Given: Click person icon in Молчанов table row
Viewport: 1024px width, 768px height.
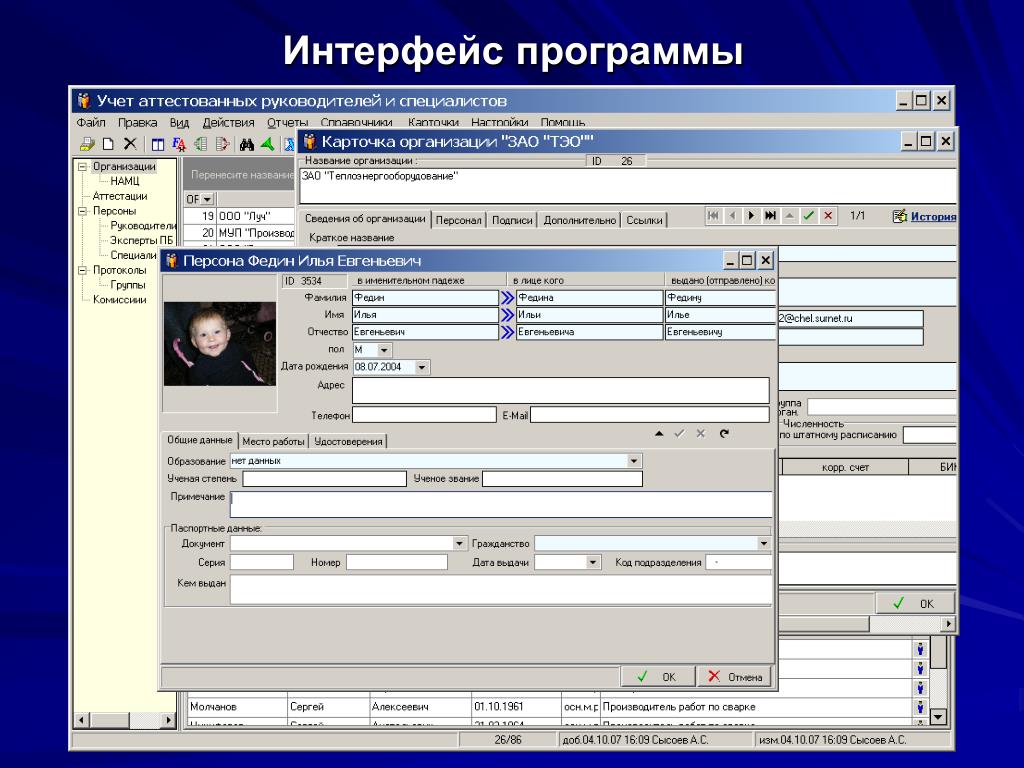Looking at the screenshot, I should tap(920, 707).
